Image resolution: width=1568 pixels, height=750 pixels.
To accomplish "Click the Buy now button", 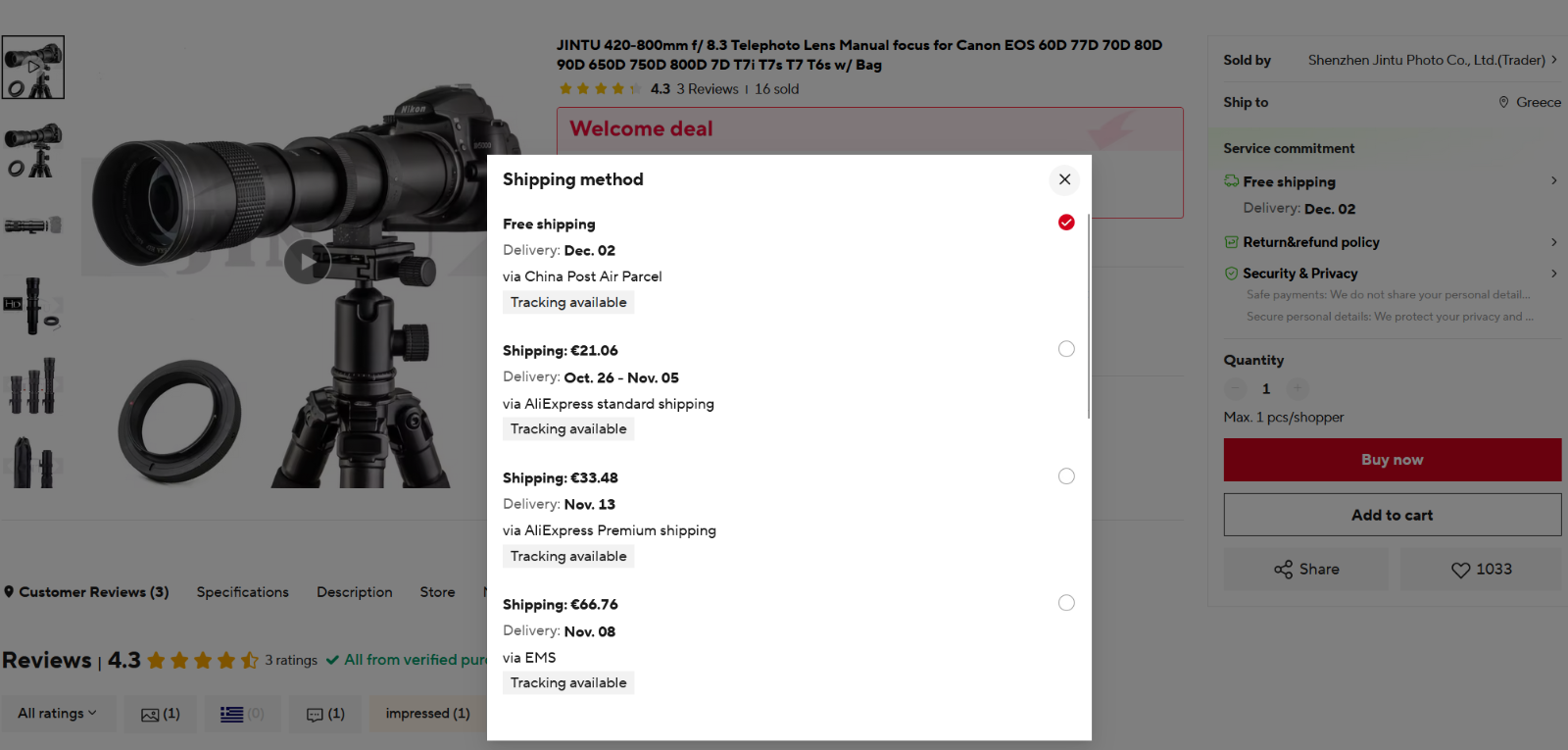I will [1392, 460].
